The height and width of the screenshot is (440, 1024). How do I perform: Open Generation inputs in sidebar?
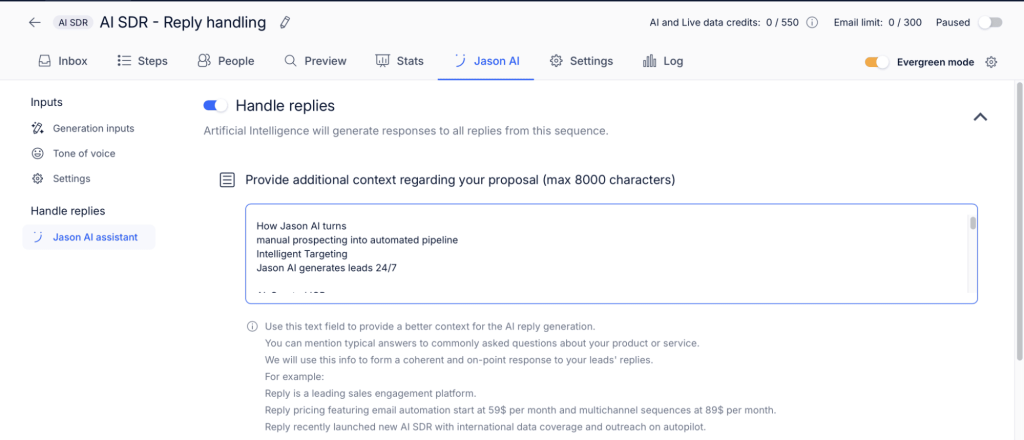[x=83, y=129]
